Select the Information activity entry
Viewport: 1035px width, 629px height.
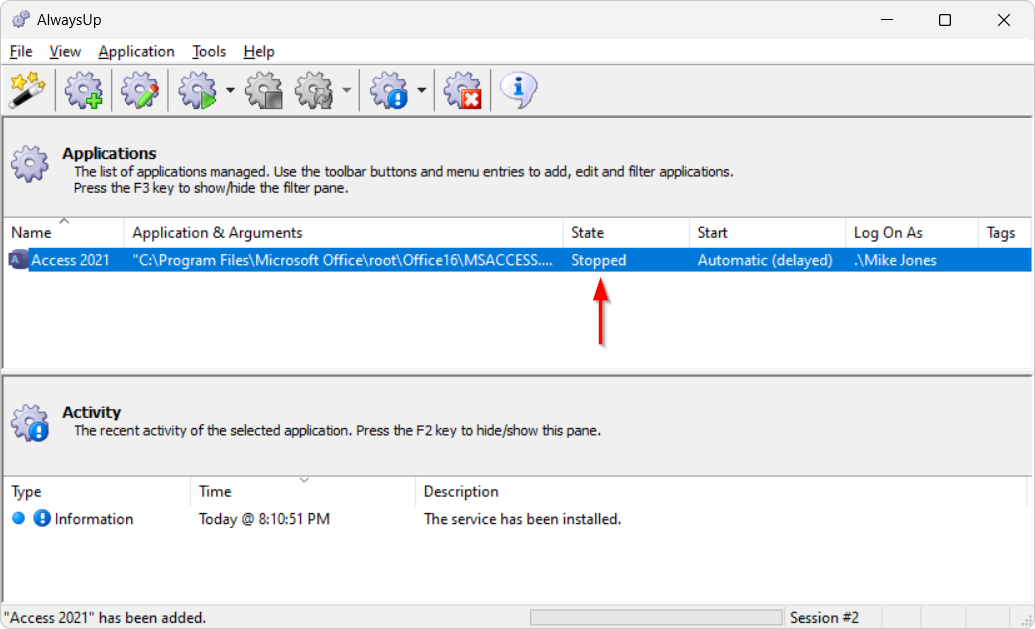(x=93, y=519)
